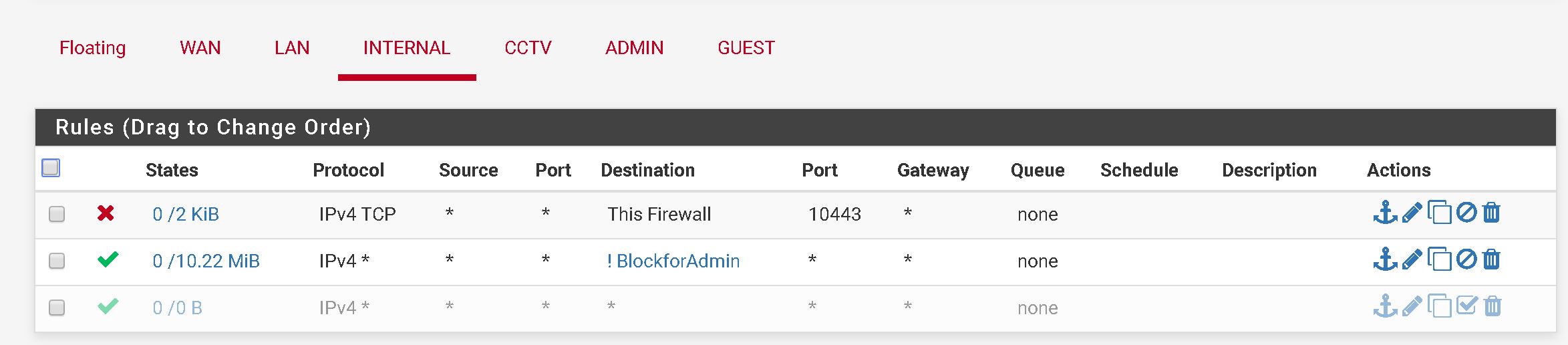Image resolution: width=1568 pixels, height=345 pixels.
Task: Enable the disabled rule via checkmark icon
Action: click(x=1467, y=306)
